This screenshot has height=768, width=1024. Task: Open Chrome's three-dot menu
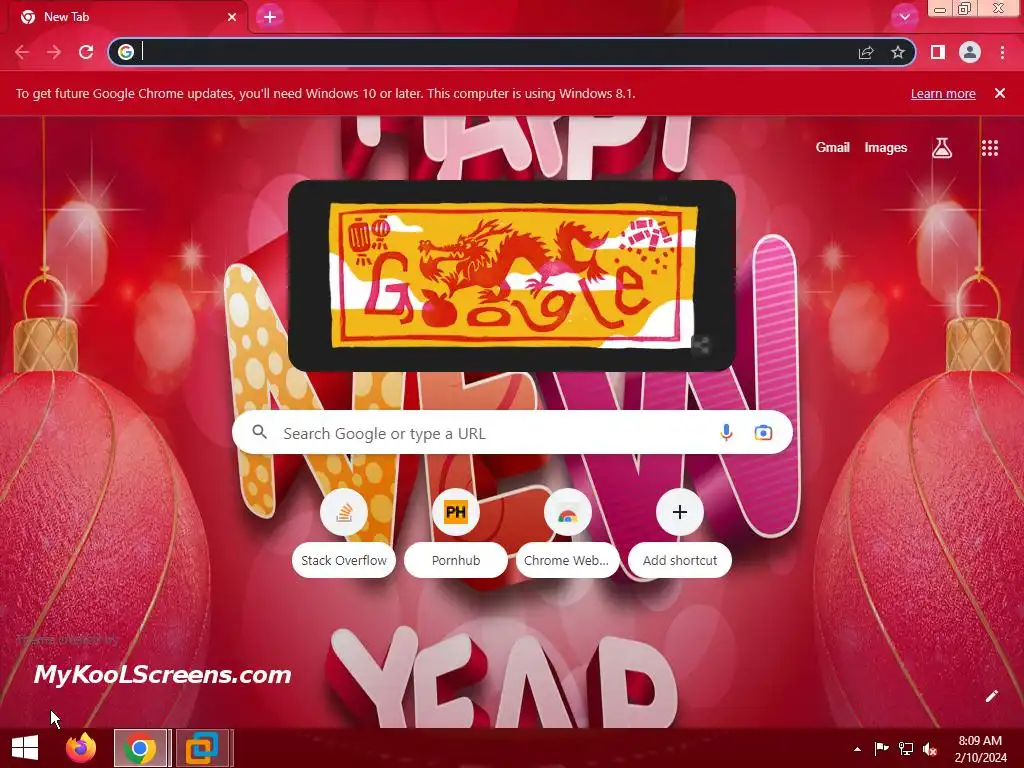[1002, 52]
